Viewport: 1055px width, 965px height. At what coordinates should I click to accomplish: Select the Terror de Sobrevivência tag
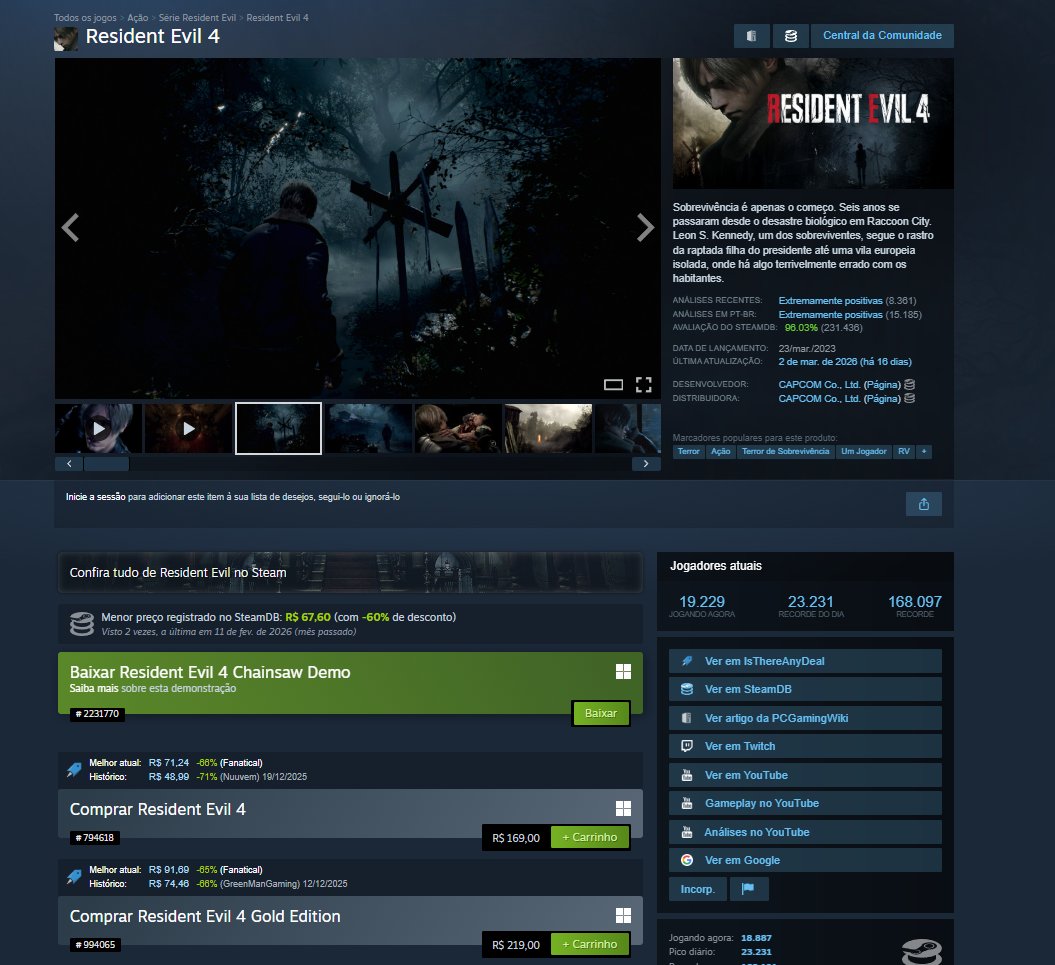pyautogui.click(x=785, y=452)
